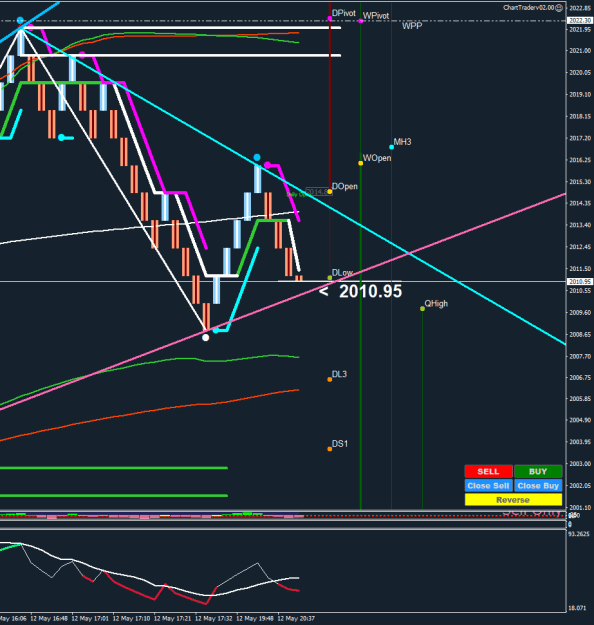The image size is (594, 625).
Task: Select the DS1 level label
Action: (340, 444)
